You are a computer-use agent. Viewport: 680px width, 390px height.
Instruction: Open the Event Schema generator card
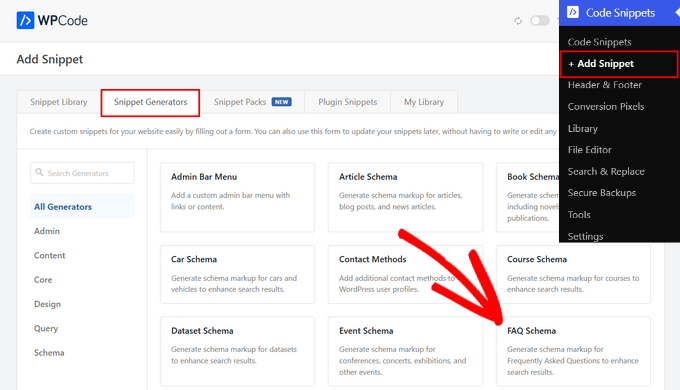click(x=405, y=351)
